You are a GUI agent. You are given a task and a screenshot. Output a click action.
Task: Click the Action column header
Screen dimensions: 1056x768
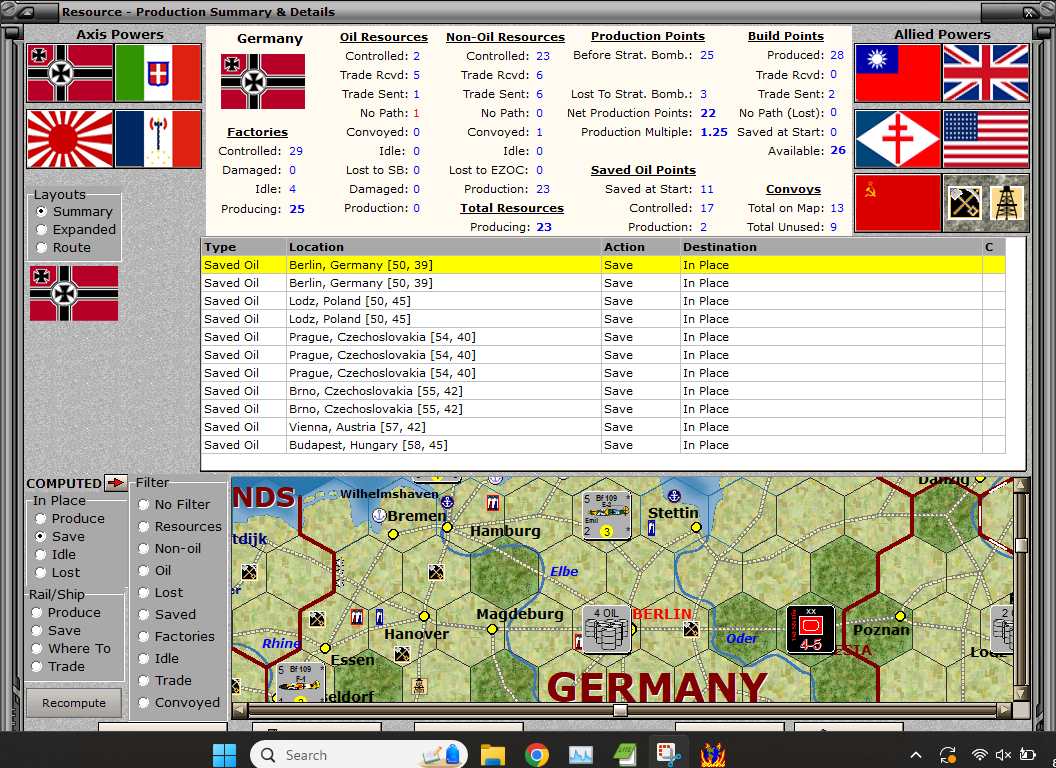coord(640,247)
